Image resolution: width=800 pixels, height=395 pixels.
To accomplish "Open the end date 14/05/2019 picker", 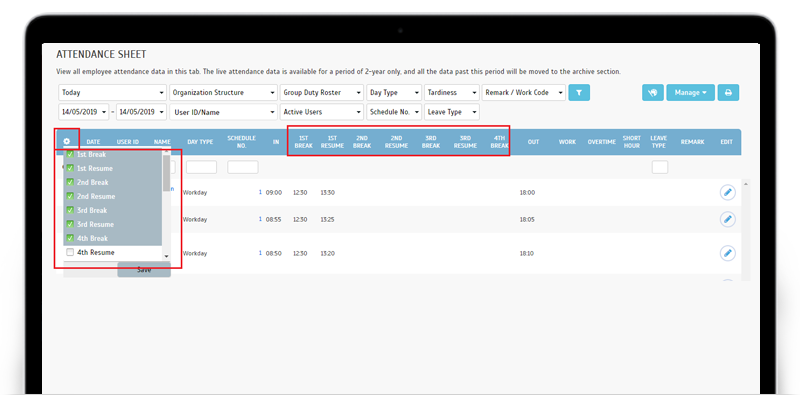I will (x=141, y=112).
